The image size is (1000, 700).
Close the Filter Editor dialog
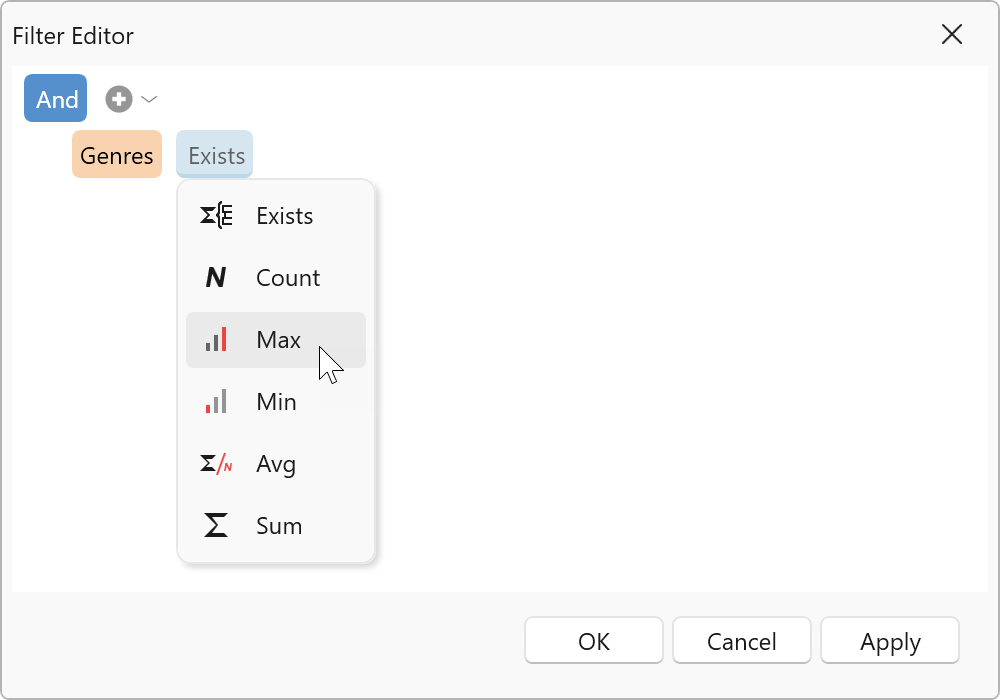(952, 35)
